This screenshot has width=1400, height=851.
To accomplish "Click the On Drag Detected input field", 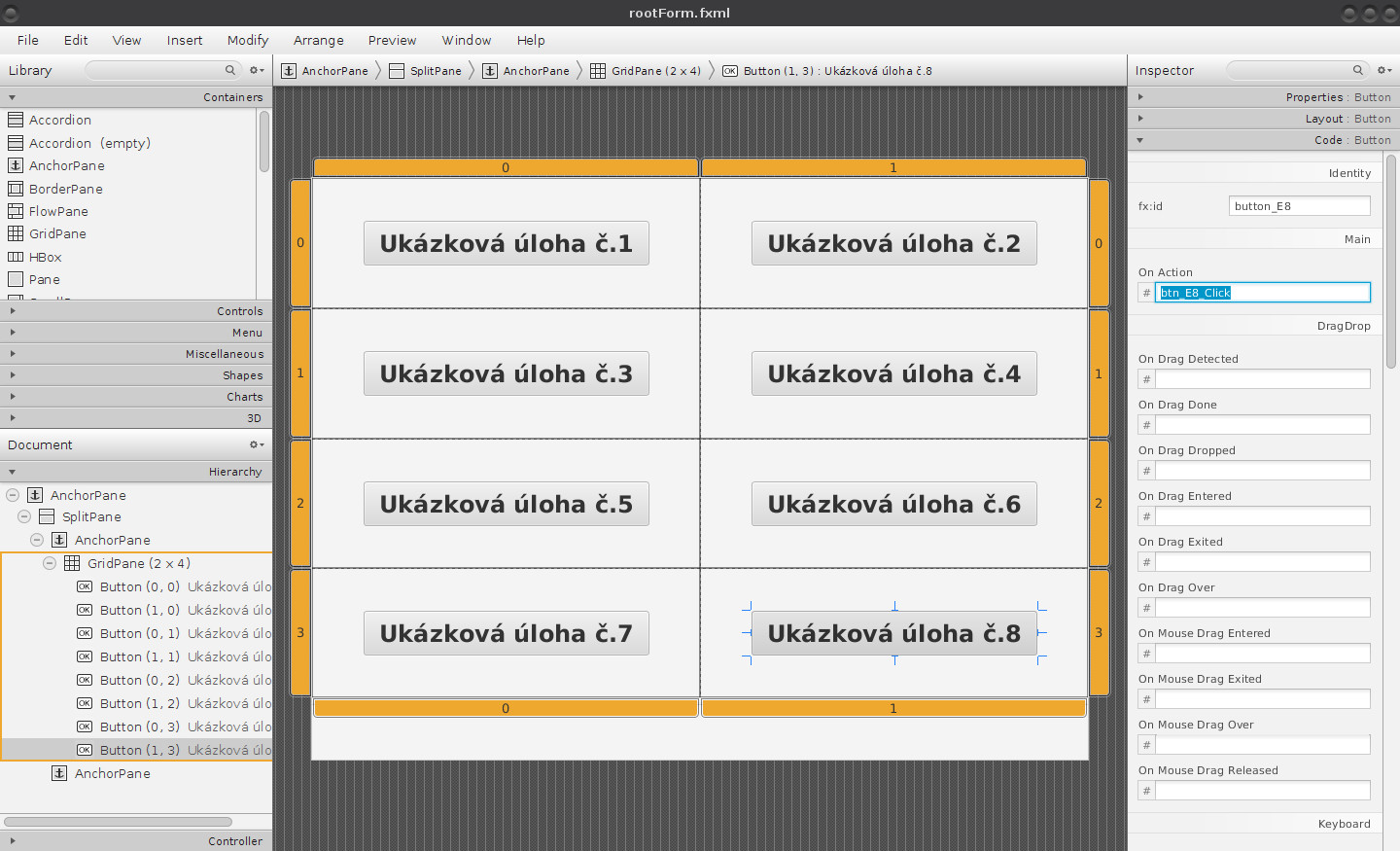I will [x=1263, y=379].
